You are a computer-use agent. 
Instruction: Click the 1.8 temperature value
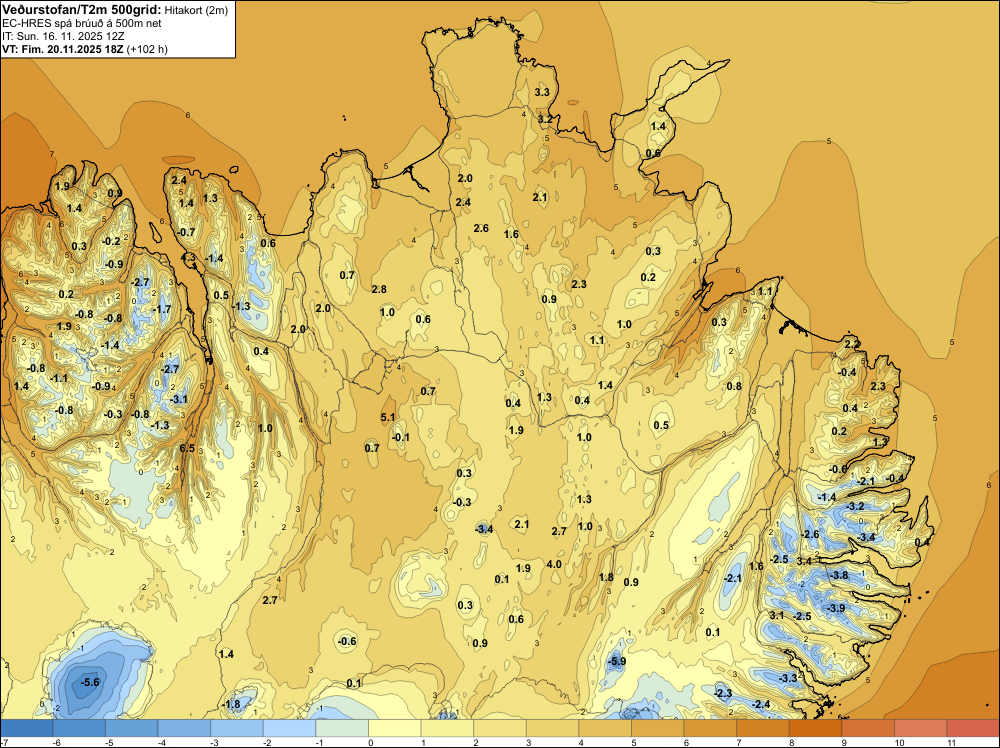tap(606, 577)
